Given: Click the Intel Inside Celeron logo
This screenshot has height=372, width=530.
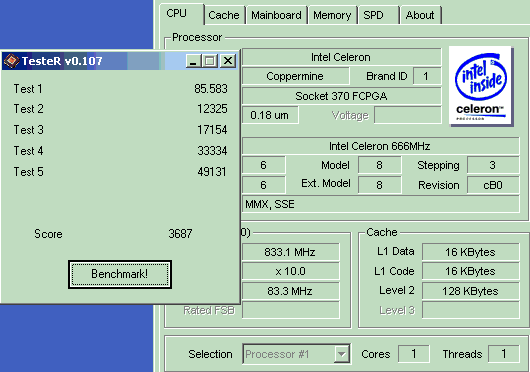Looking at the screenshot, I should (x=481, y=86).
